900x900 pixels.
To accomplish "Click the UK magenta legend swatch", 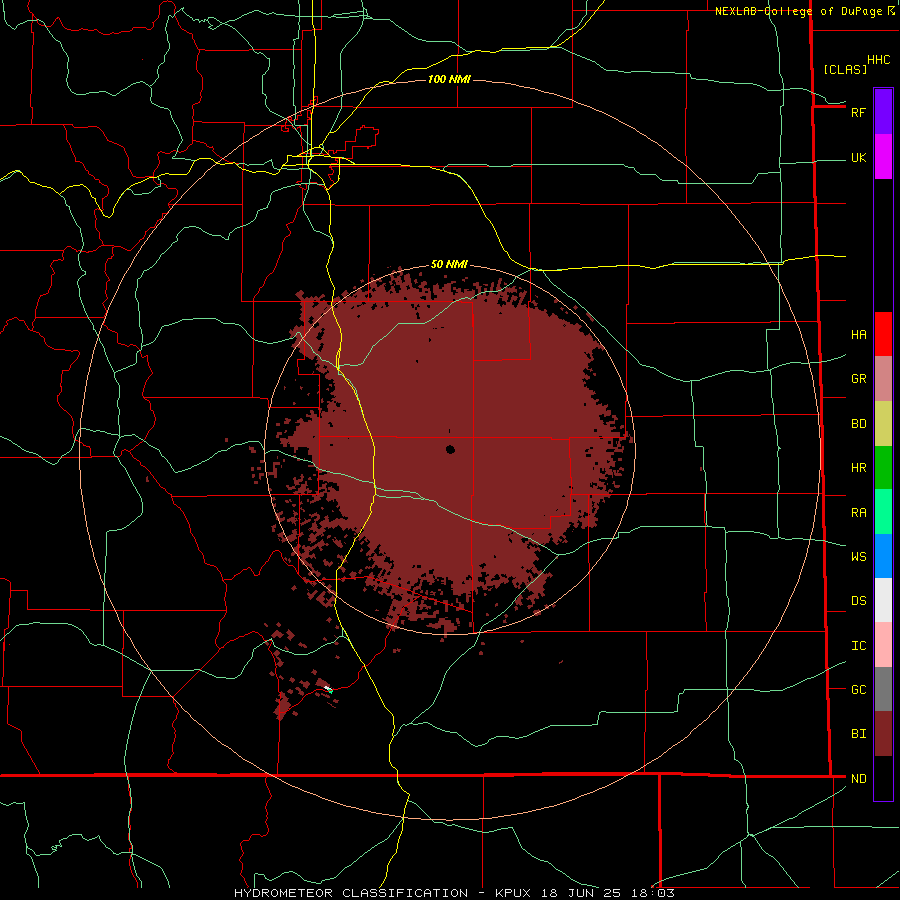I will tap(883, 157).
